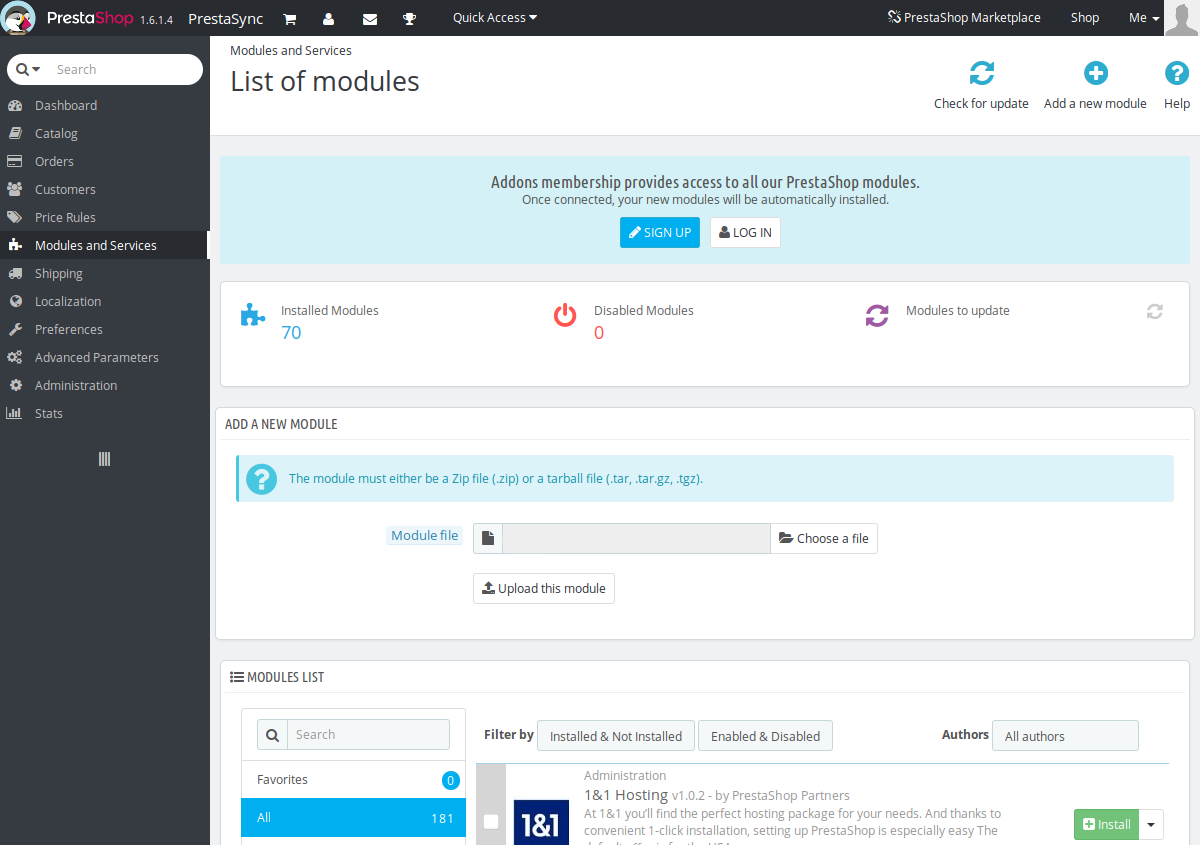Click the magnifier icon in modules list search
This screenshot has height=845, width=1200.
(272, 735)
